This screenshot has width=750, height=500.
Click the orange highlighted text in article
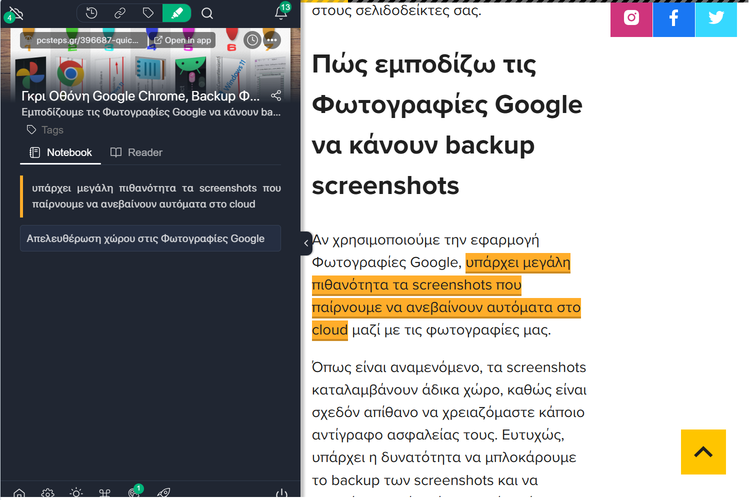coord(446,297)
